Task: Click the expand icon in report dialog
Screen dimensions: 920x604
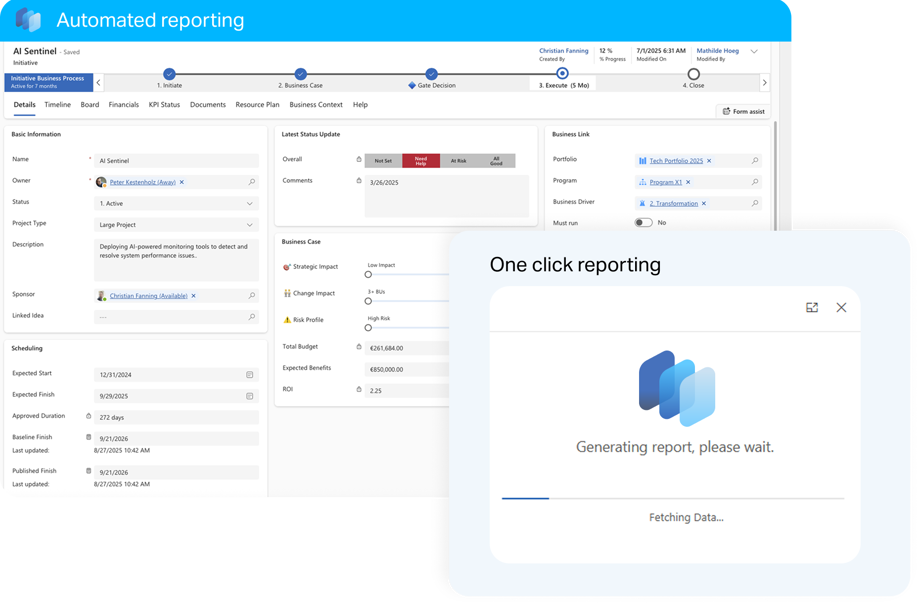Action: pos(812,307)
